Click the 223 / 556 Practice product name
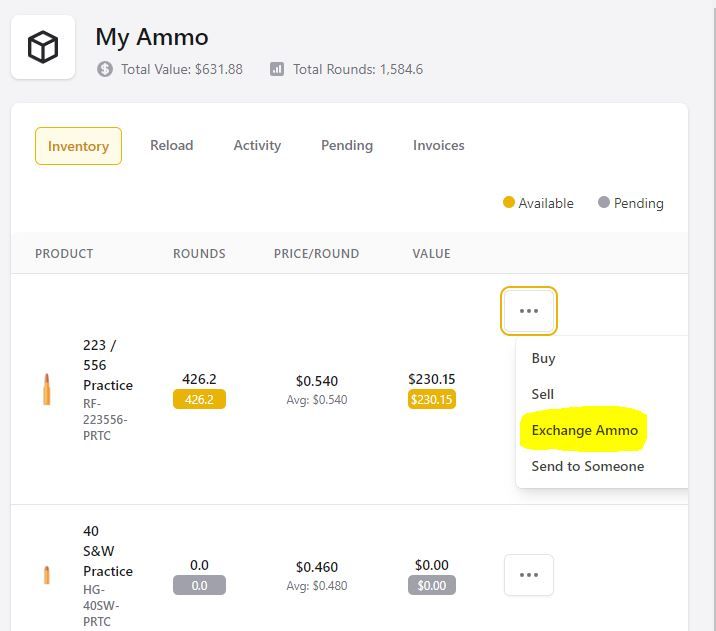Image resolution: width=716 pixels, height=631 pixels. pyautogui.click(x=108, y=365)
